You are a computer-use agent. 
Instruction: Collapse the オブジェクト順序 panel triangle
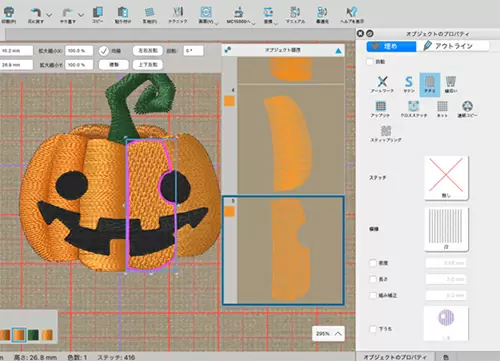pyautogui.click(x=338, y=51)
